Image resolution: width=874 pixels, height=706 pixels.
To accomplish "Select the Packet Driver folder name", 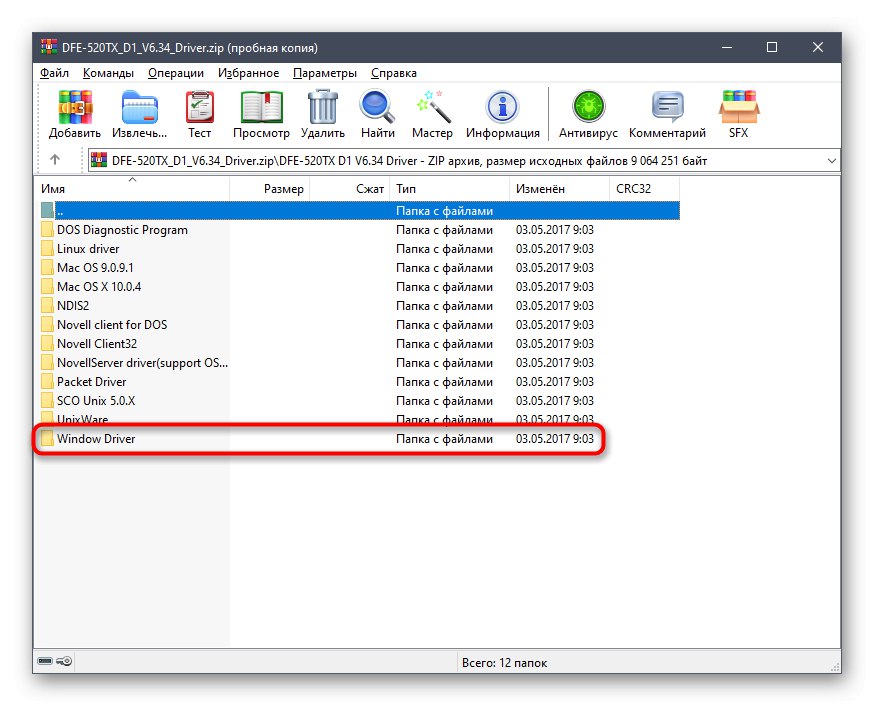I will tap(91, 382).
